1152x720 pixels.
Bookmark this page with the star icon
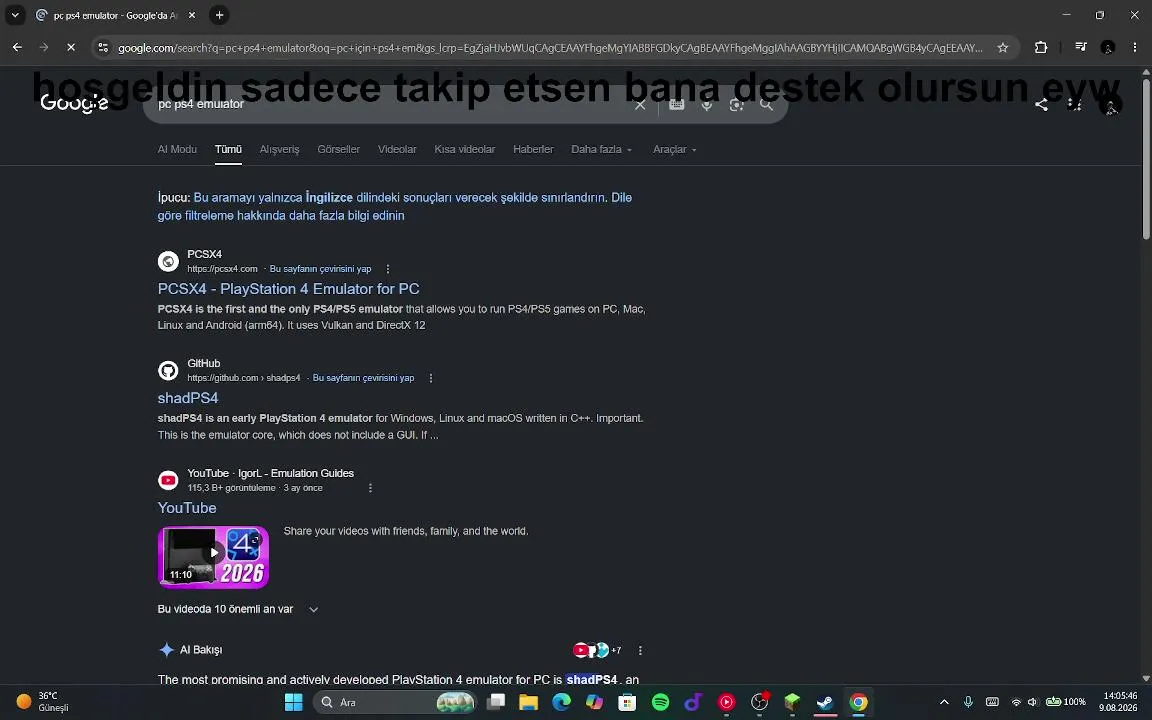tap(1003, 48)
